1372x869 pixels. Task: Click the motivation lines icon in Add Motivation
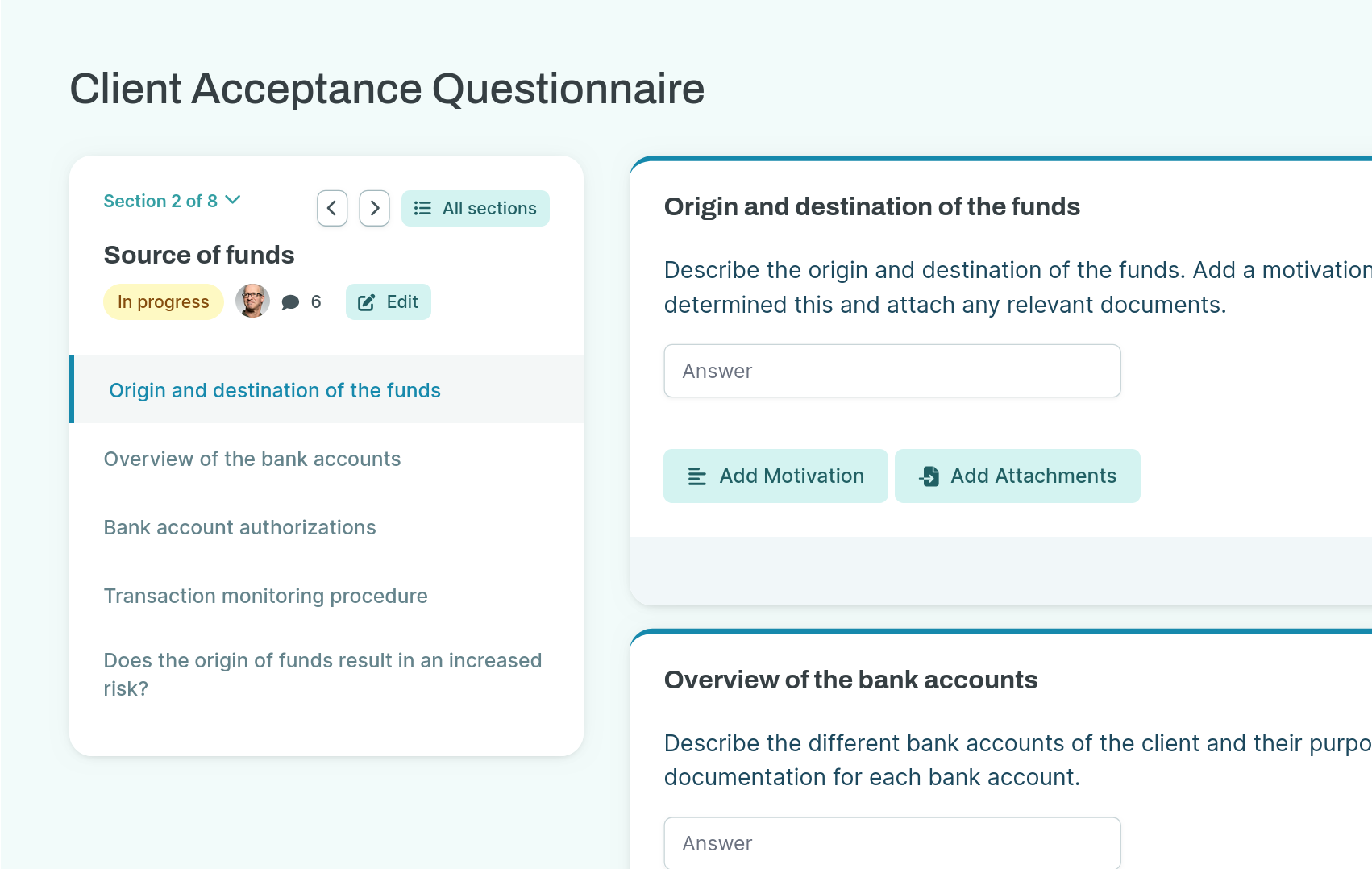tap(696, 476)
